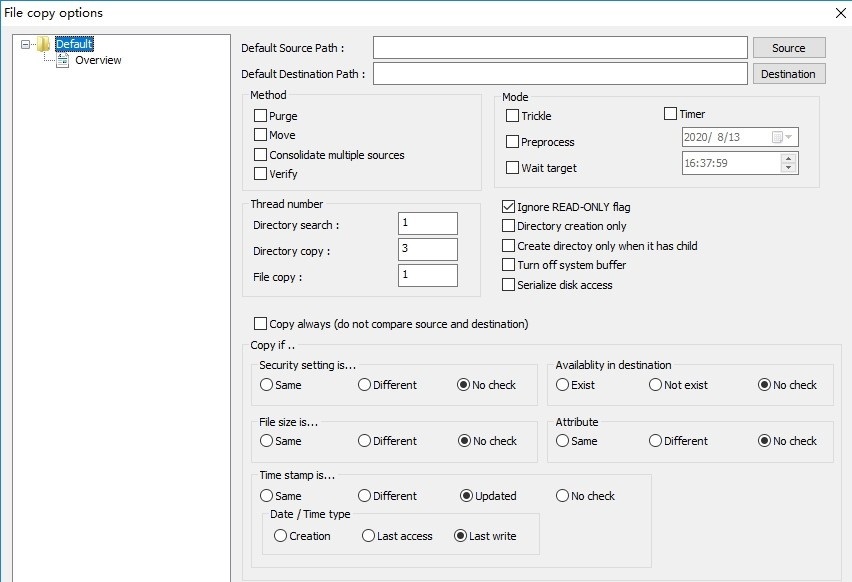Check Create directoy only when it has child
The height and width of the screenshot is (582, 852).
coord(509,246)
